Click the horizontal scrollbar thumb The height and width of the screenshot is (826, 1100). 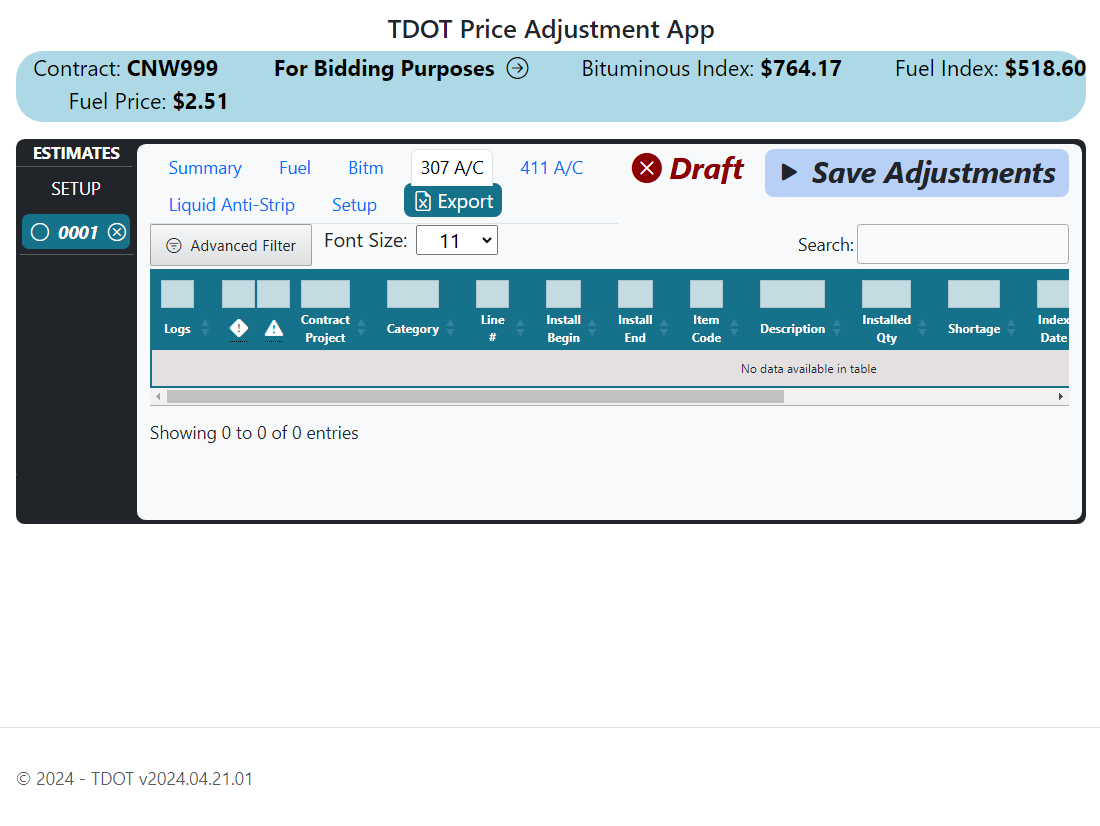tap(475, 397)
